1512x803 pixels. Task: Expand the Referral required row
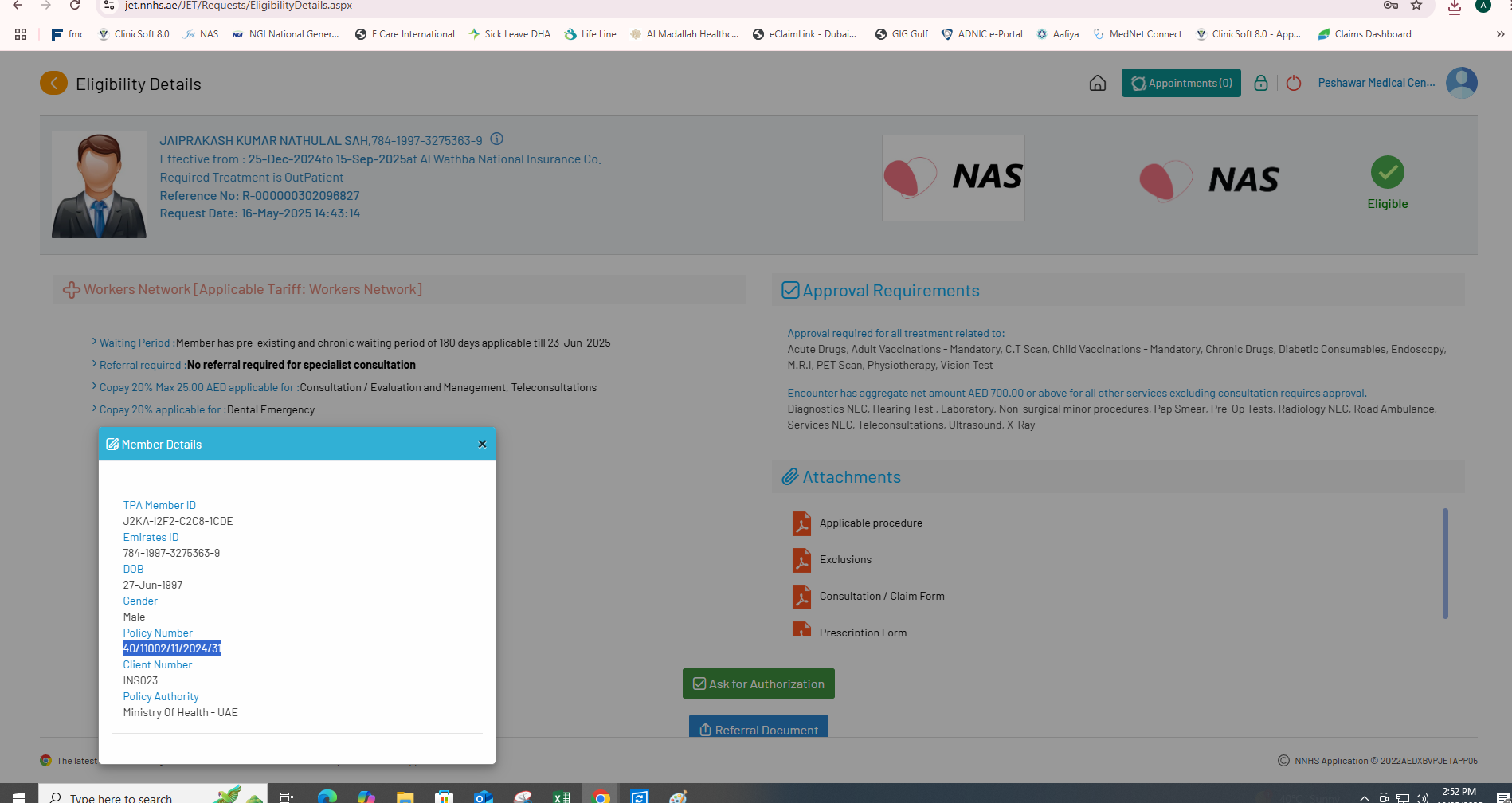[94, 365]
